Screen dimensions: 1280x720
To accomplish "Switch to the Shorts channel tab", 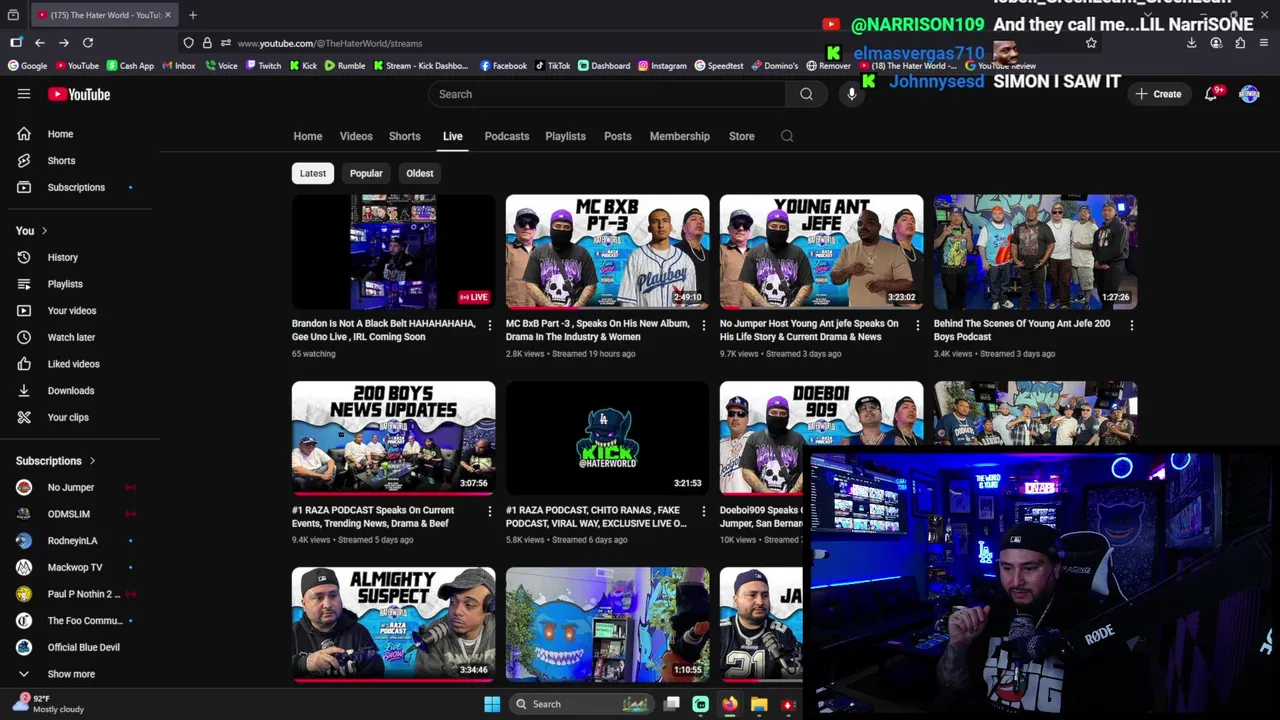I will 405,136.
